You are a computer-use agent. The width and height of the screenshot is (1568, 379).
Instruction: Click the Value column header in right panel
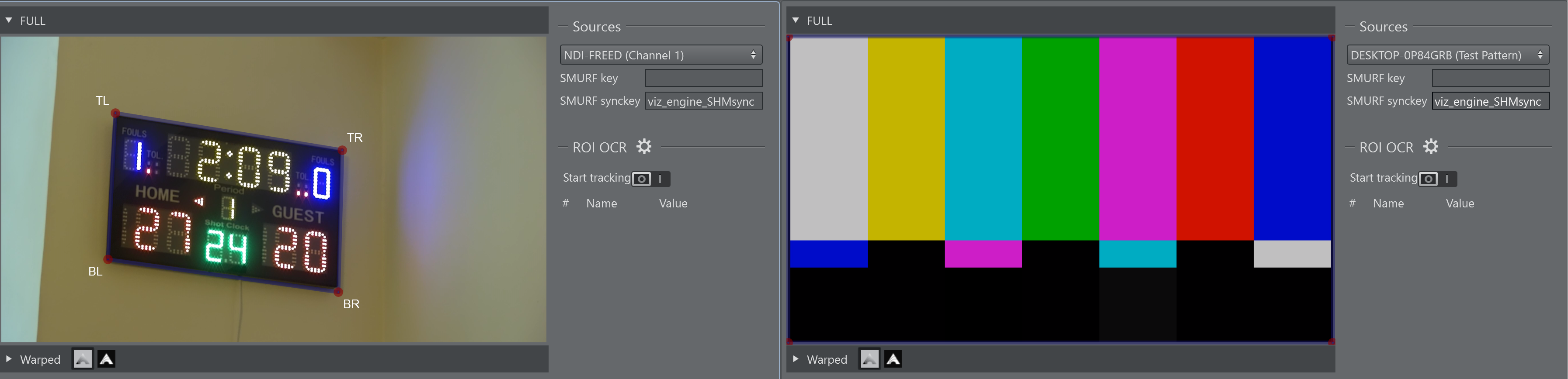point(1460,203)
